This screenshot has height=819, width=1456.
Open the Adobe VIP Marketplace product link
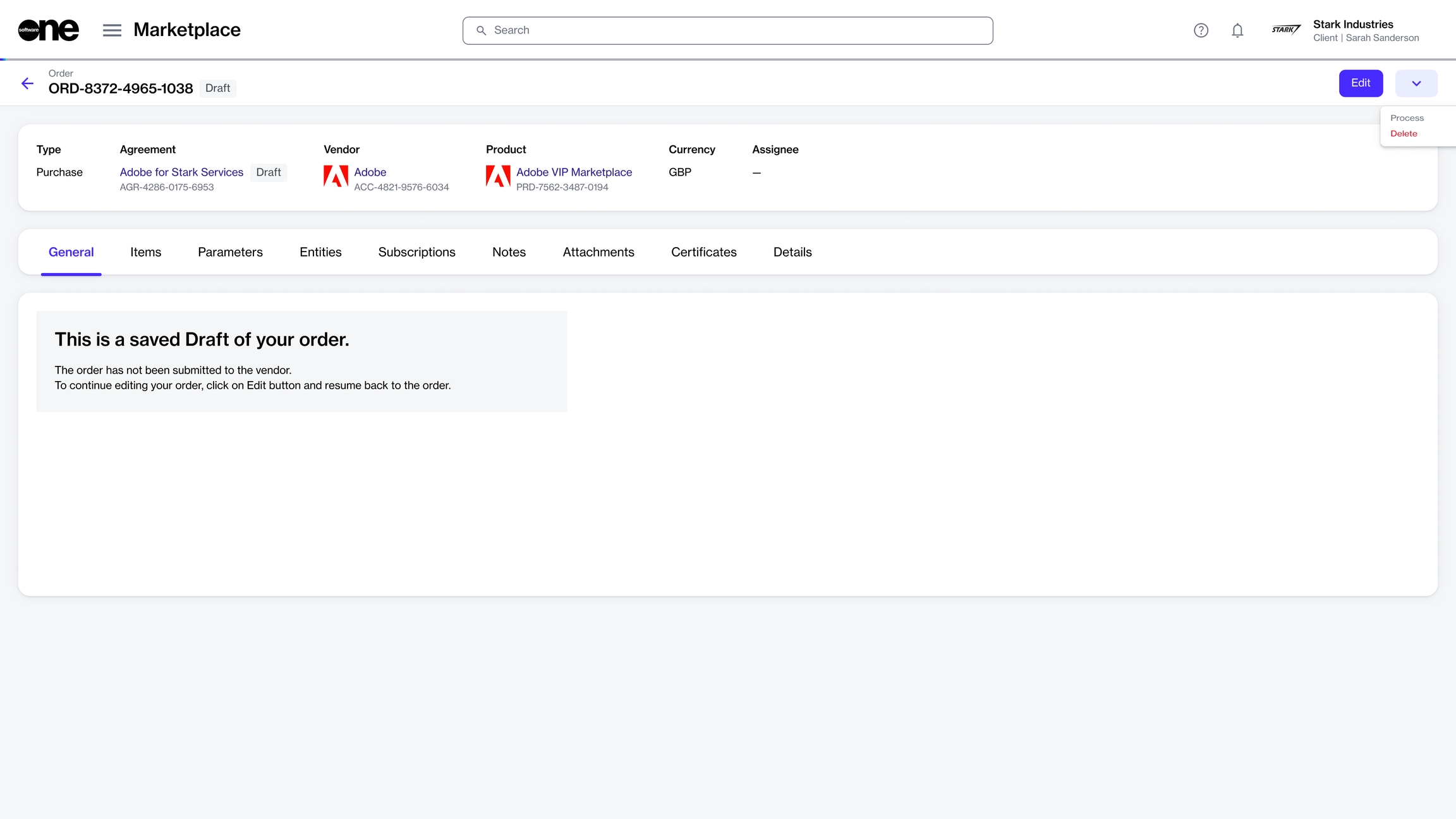point(574,172)
